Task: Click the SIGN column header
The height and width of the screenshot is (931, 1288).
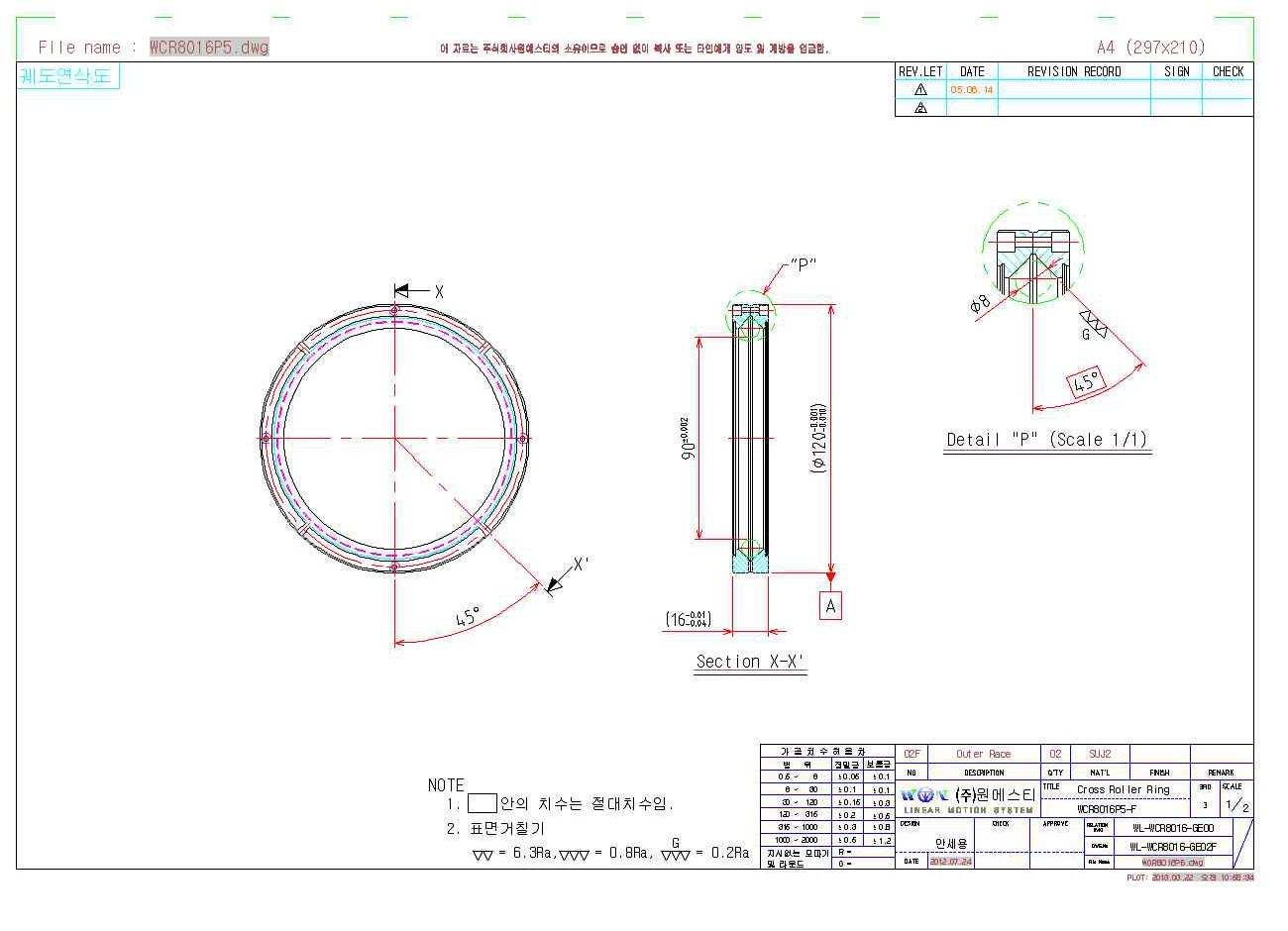Action: pyautogui.click(x=1176, y=71)
